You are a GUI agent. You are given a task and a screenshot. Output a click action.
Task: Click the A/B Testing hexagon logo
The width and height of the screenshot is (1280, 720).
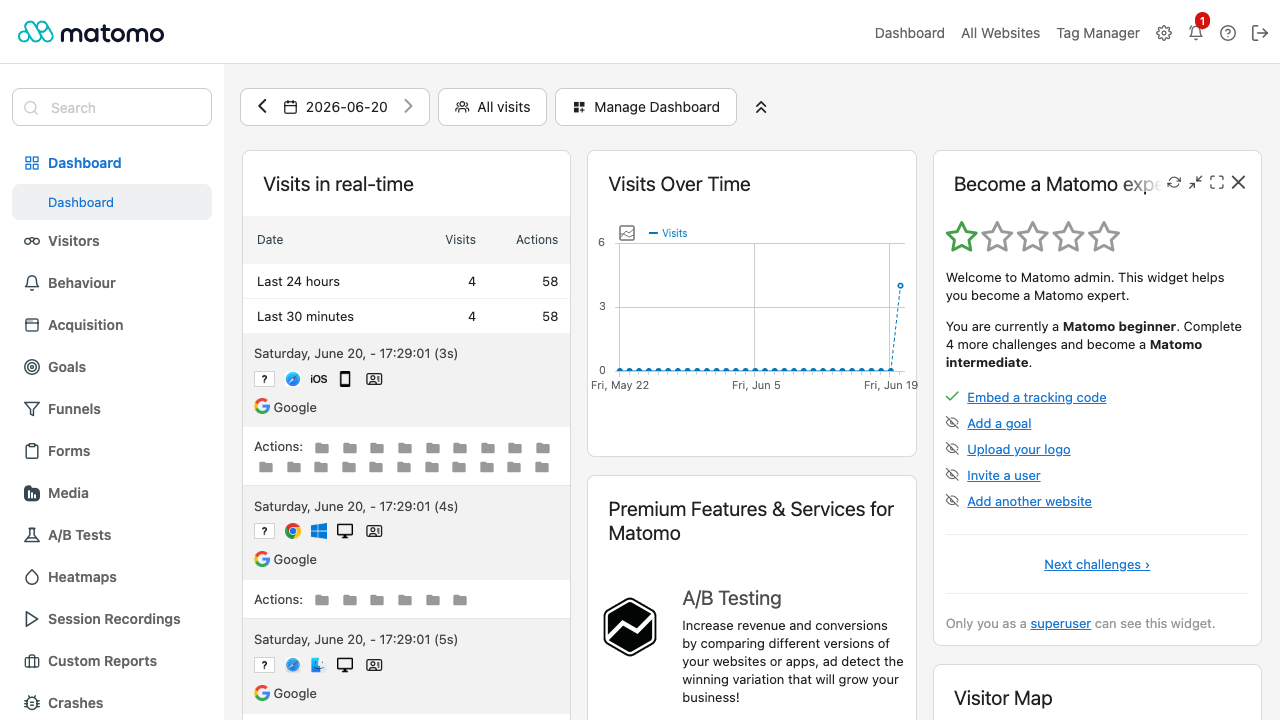coord(630,627)
